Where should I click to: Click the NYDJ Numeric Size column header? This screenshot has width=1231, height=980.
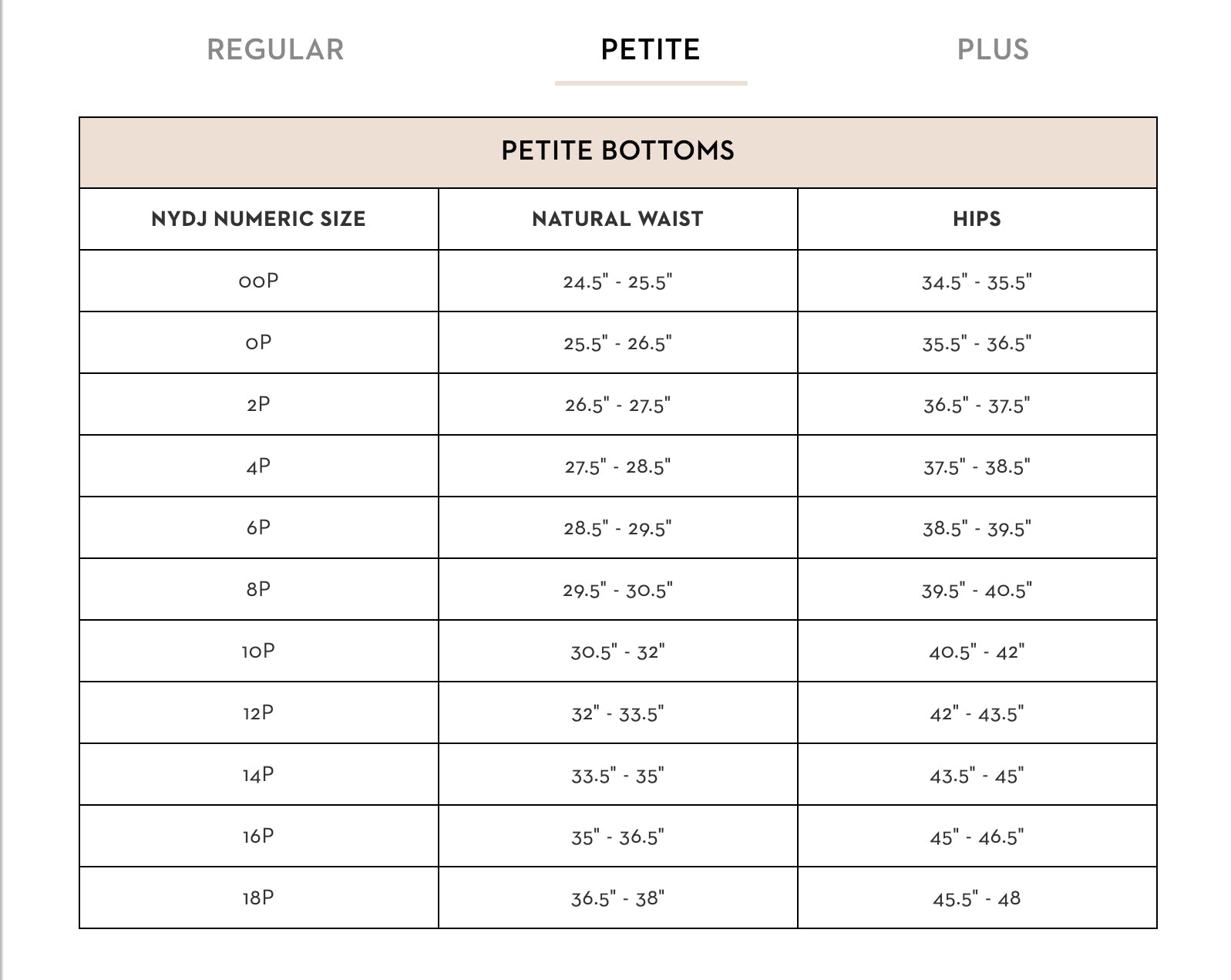pyautogui.click(x=258, y=219)
